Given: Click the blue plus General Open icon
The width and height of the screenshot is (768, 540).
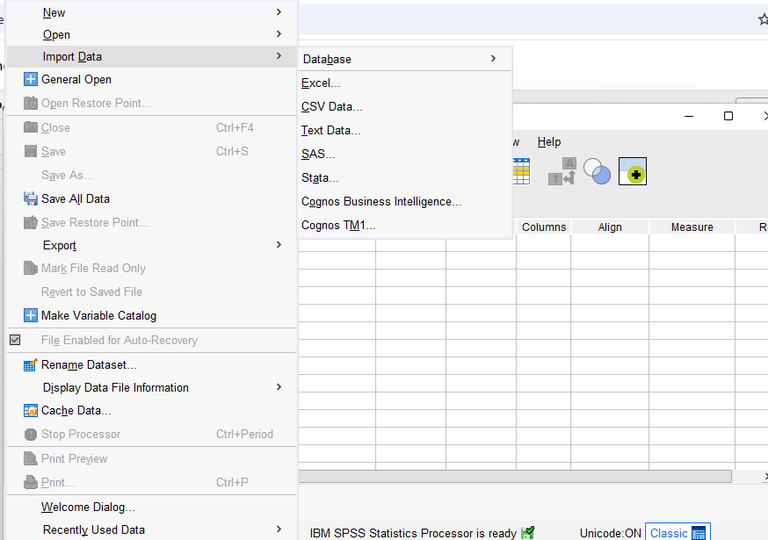Looking at the screenshot, I should click(30, 79).
